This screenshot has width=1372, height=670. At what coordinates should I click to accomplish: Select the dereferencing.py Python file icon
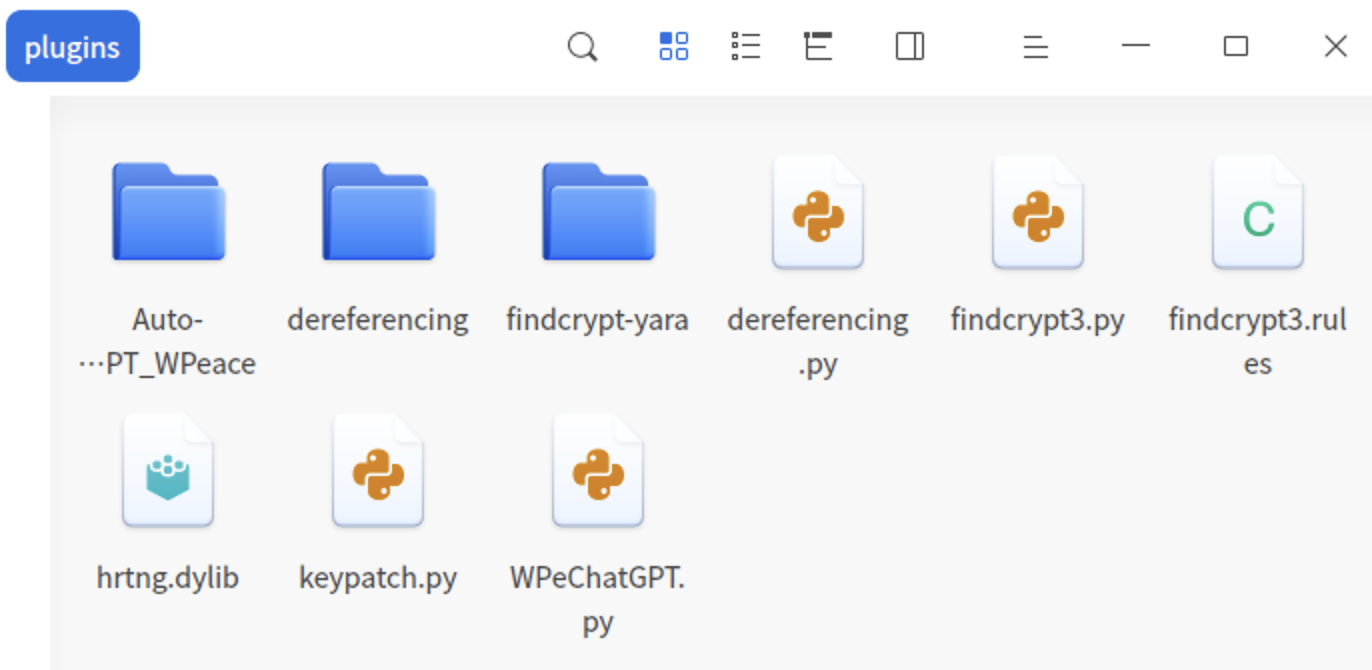click(818, 212)
